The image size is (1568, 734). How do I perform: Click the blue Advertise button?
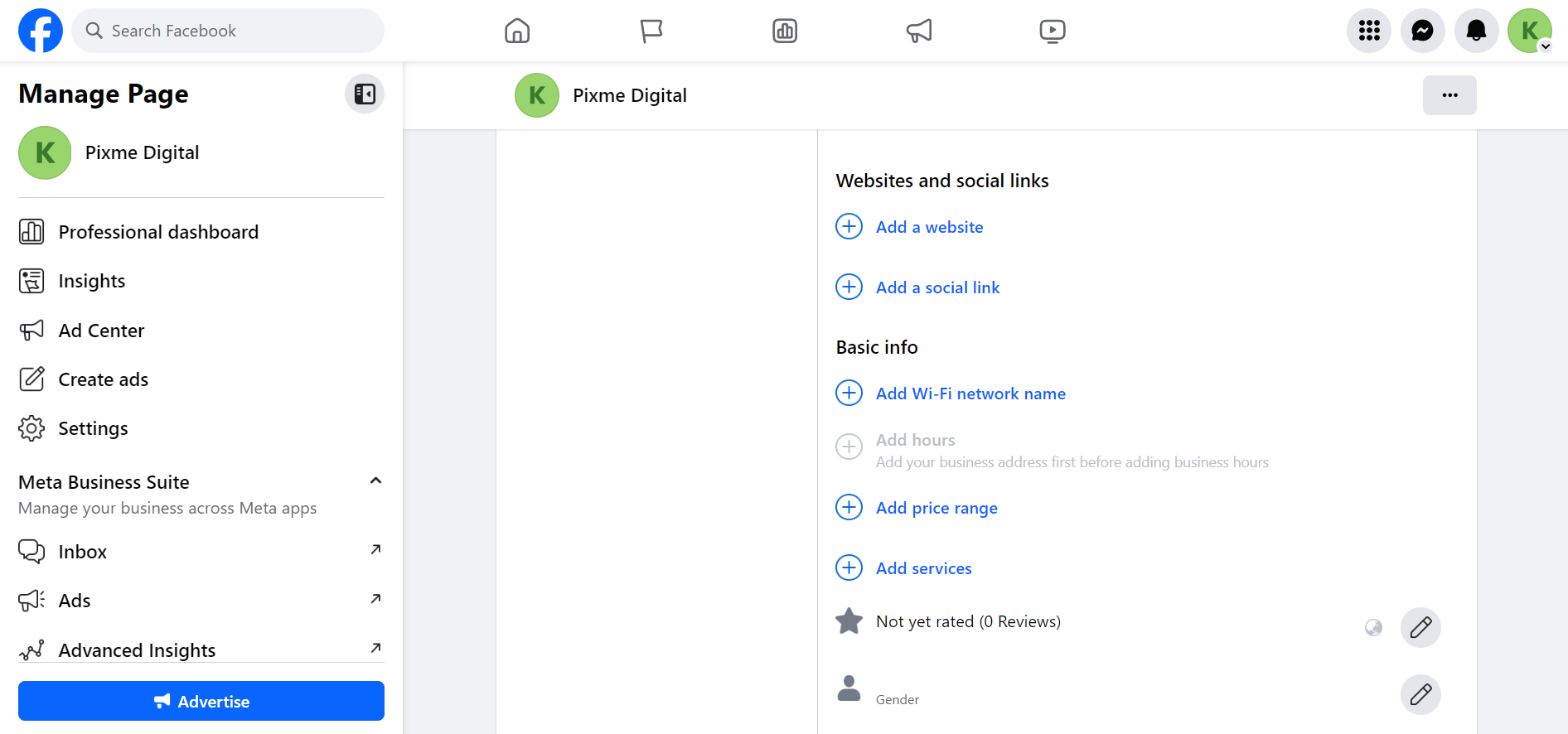click(201, 701)
